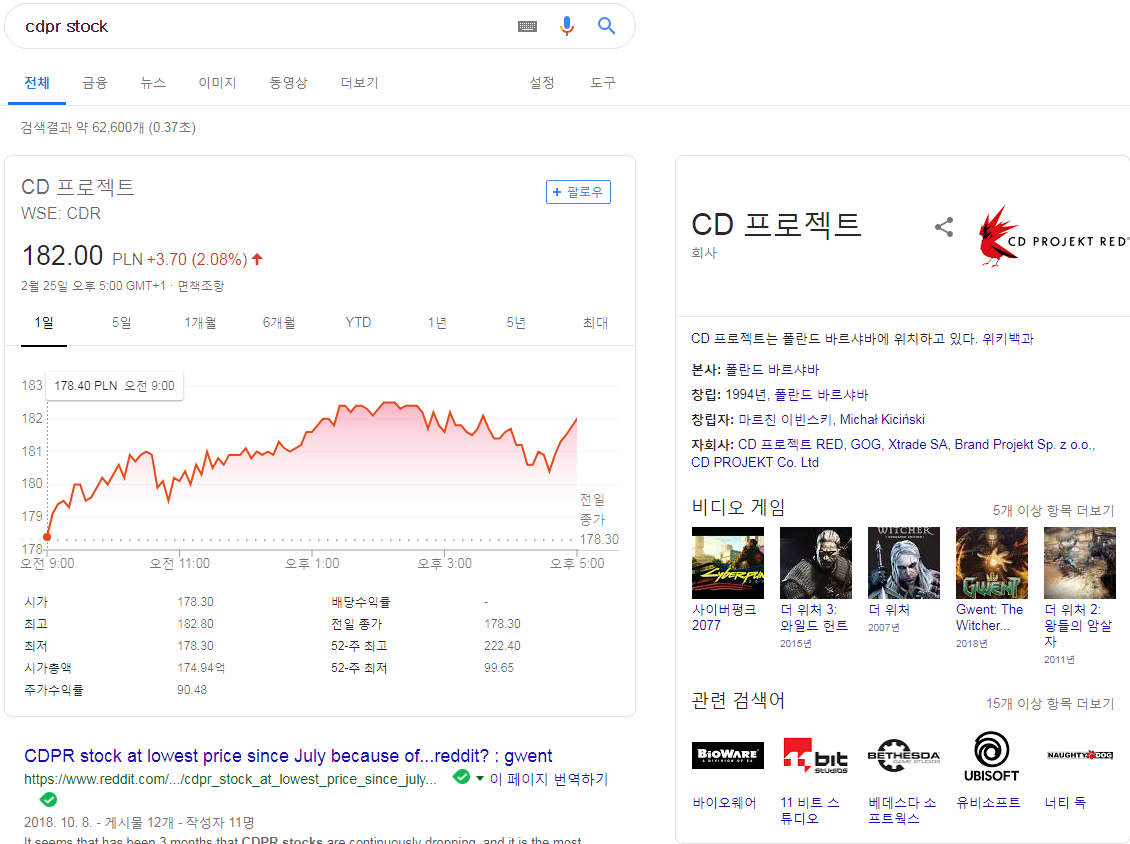Start voice search with the microphone icon
This screenshot has width=1130, height=844.
(567, 26)
